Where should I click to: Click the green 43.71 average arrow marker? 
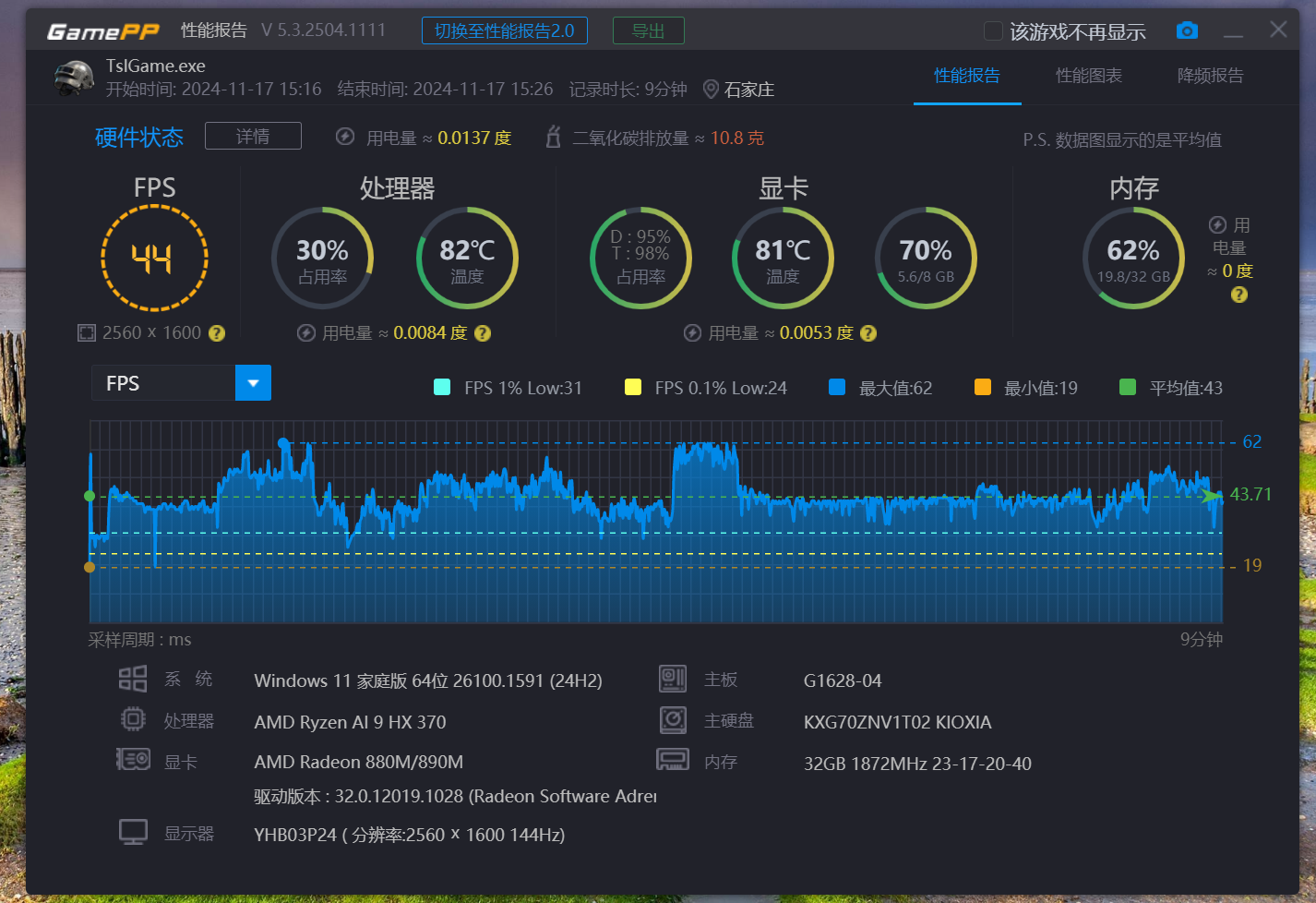click(1212, 496)
